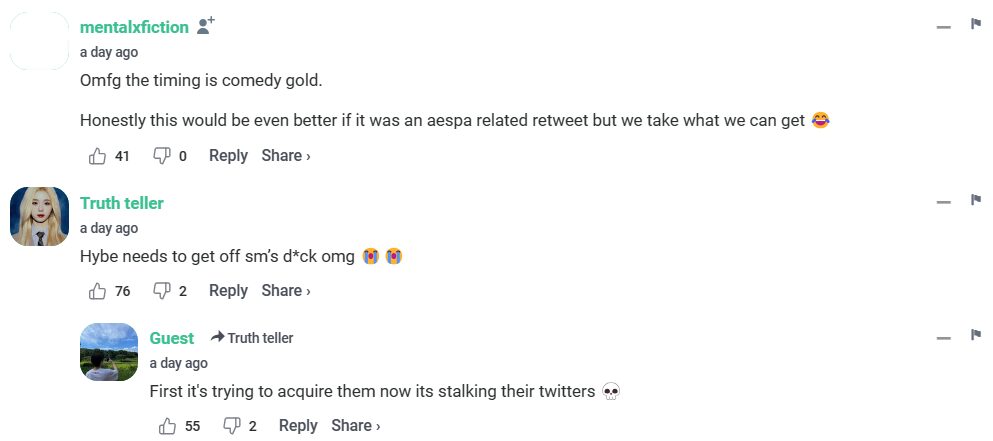This screenshot has height=441, width=993.
Task: Collapse Guest's reply
Action: 943,337
